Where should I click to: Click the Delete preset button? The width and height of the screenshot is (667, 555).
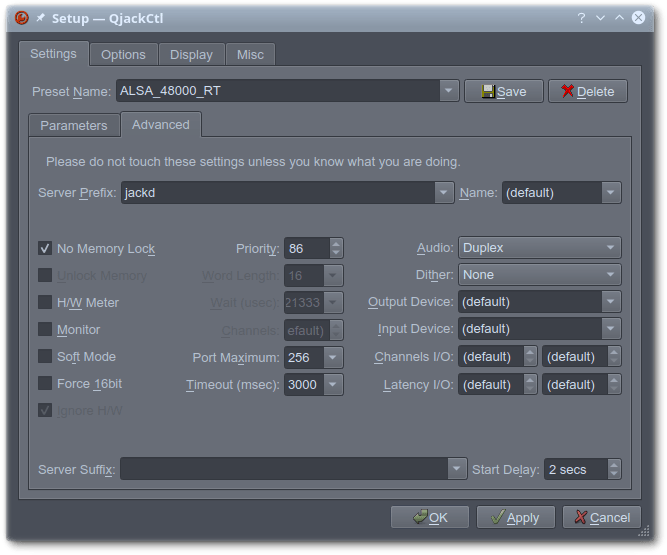point(587,91)
